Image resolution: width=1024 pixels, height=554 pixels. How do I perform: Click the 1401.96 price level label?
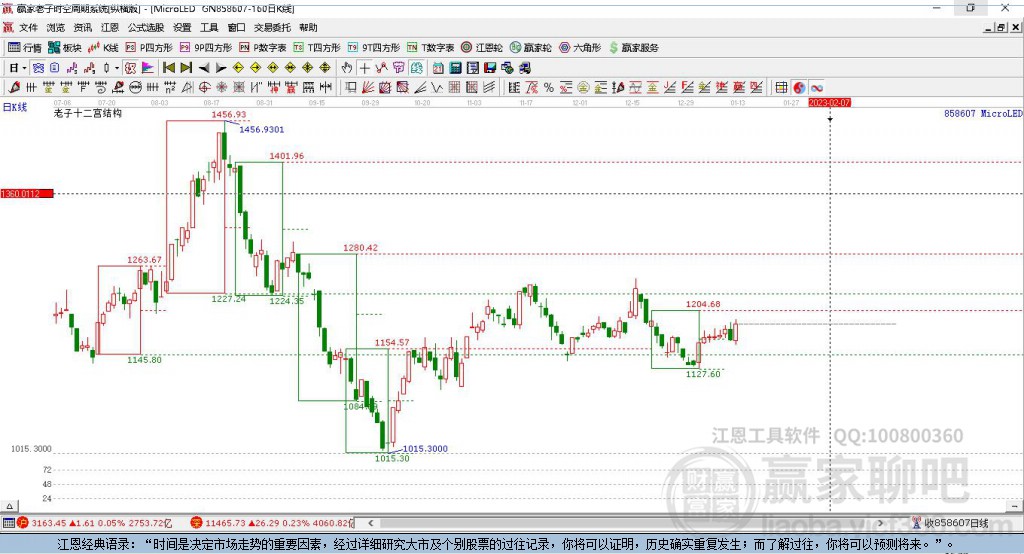(x=287, y=155)
